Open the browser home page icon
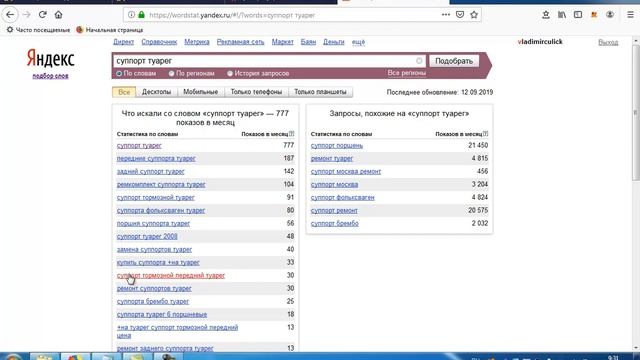 [x=58, y=15]
